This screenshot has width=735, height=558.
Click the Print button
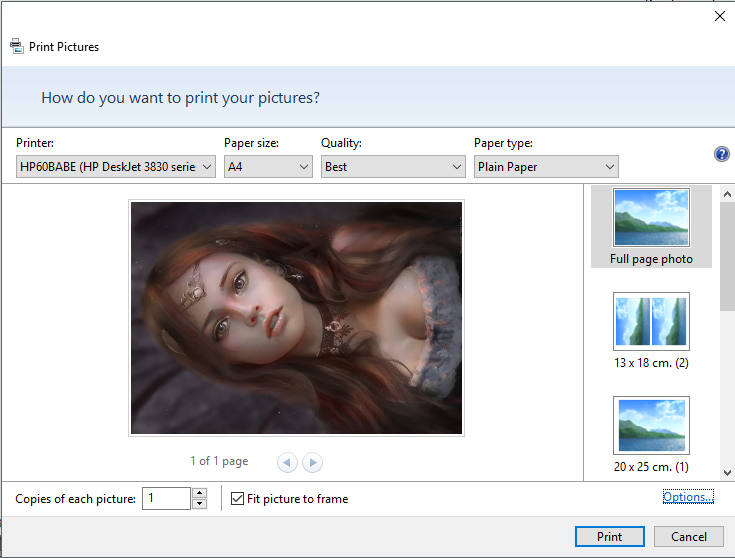pyautogui.click(x=609, y=536)
